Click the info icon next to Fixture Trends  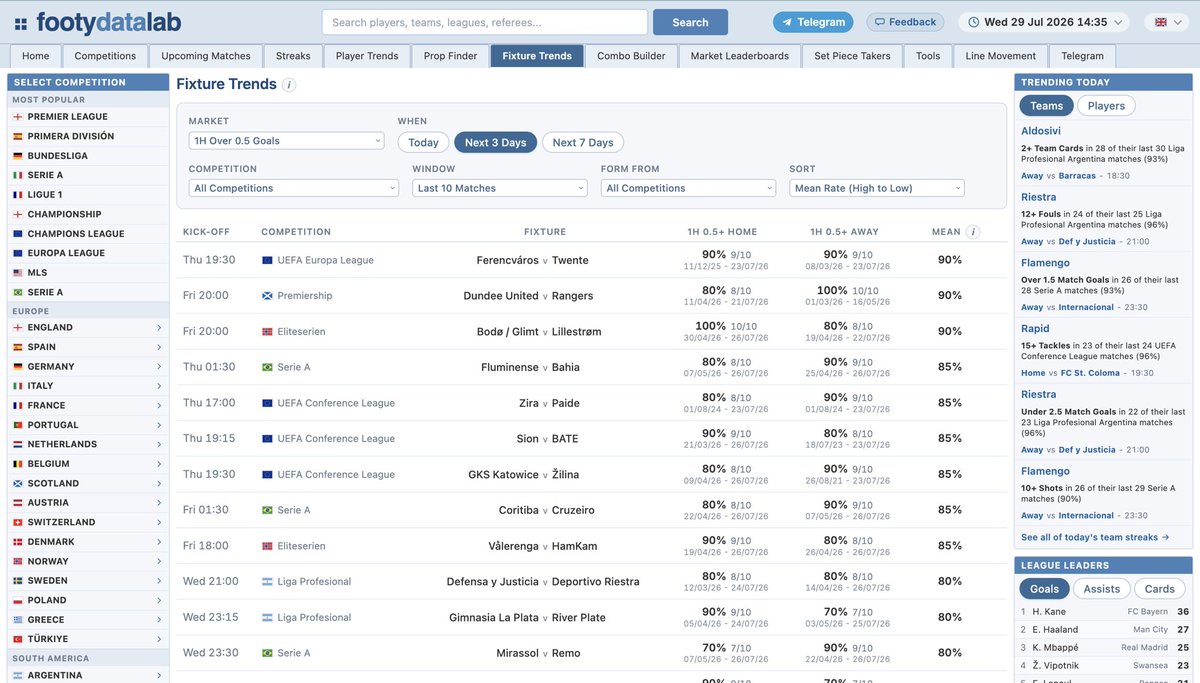[x=289, y=85]
